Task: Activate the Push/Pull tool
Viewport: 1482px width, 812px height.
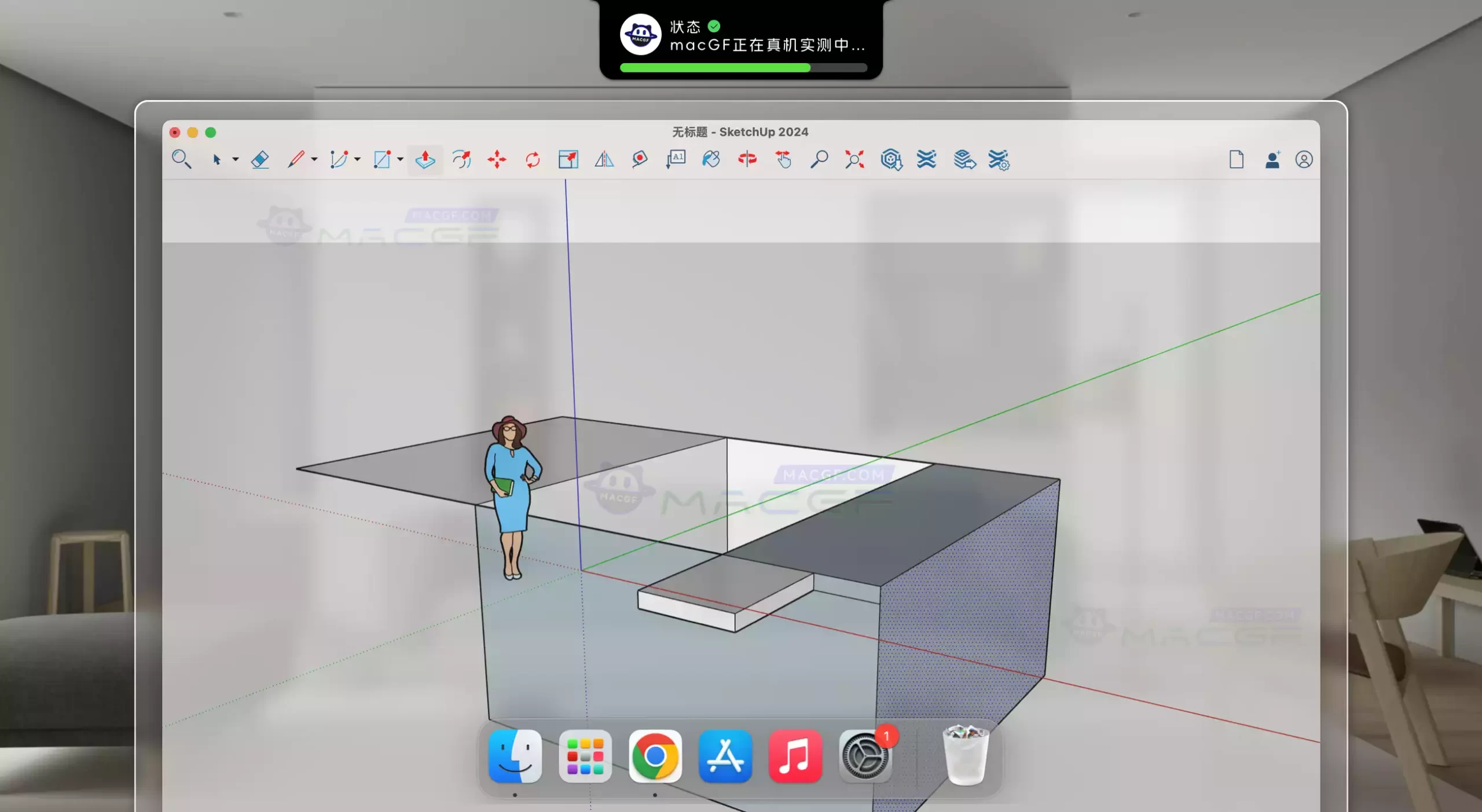Action: [424, 160]
